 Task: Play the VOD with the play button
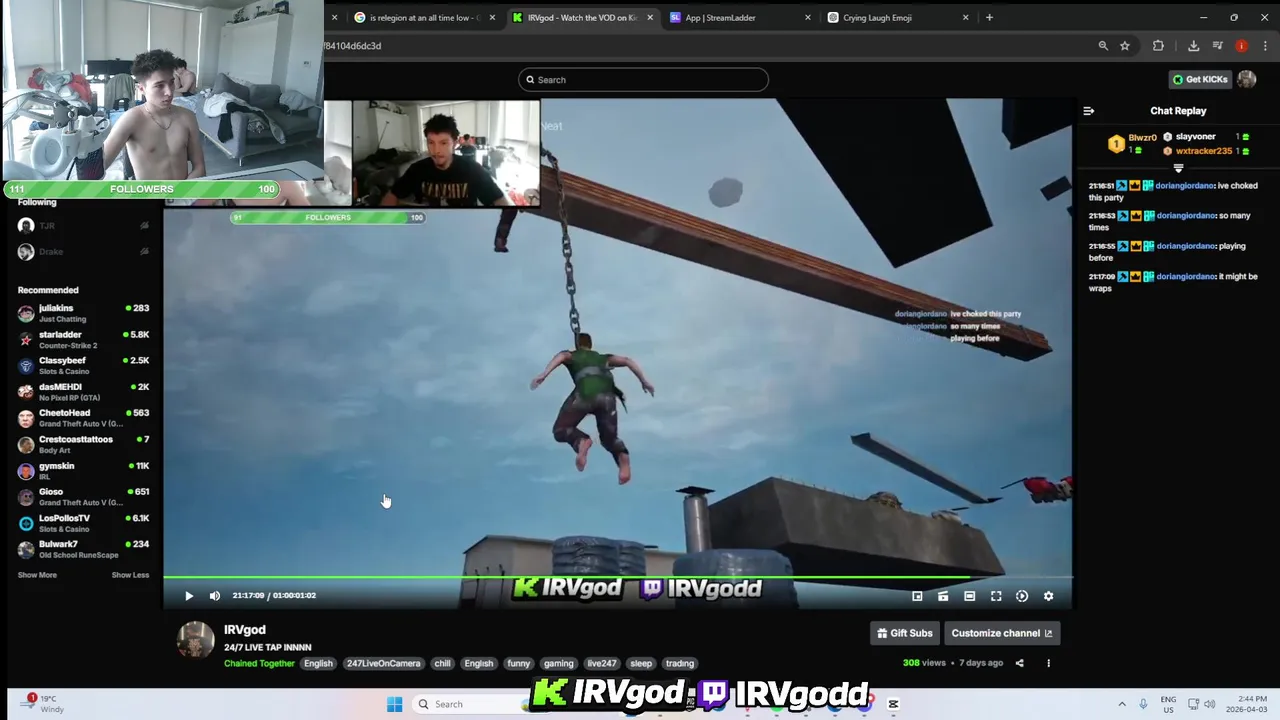pyautogui.click(x=189, y=596)
